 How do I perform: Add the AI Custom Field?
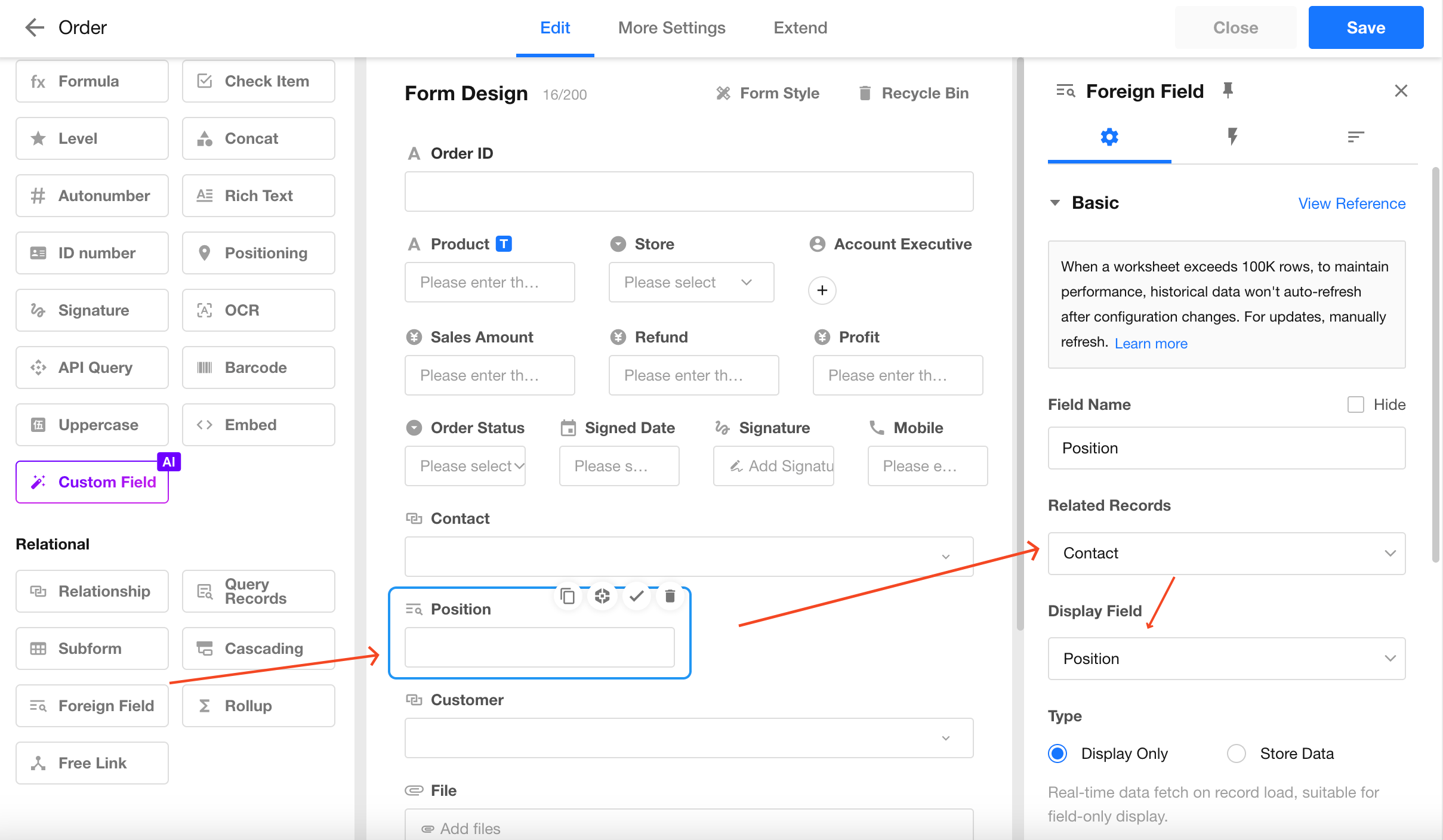tap(92, 482)
